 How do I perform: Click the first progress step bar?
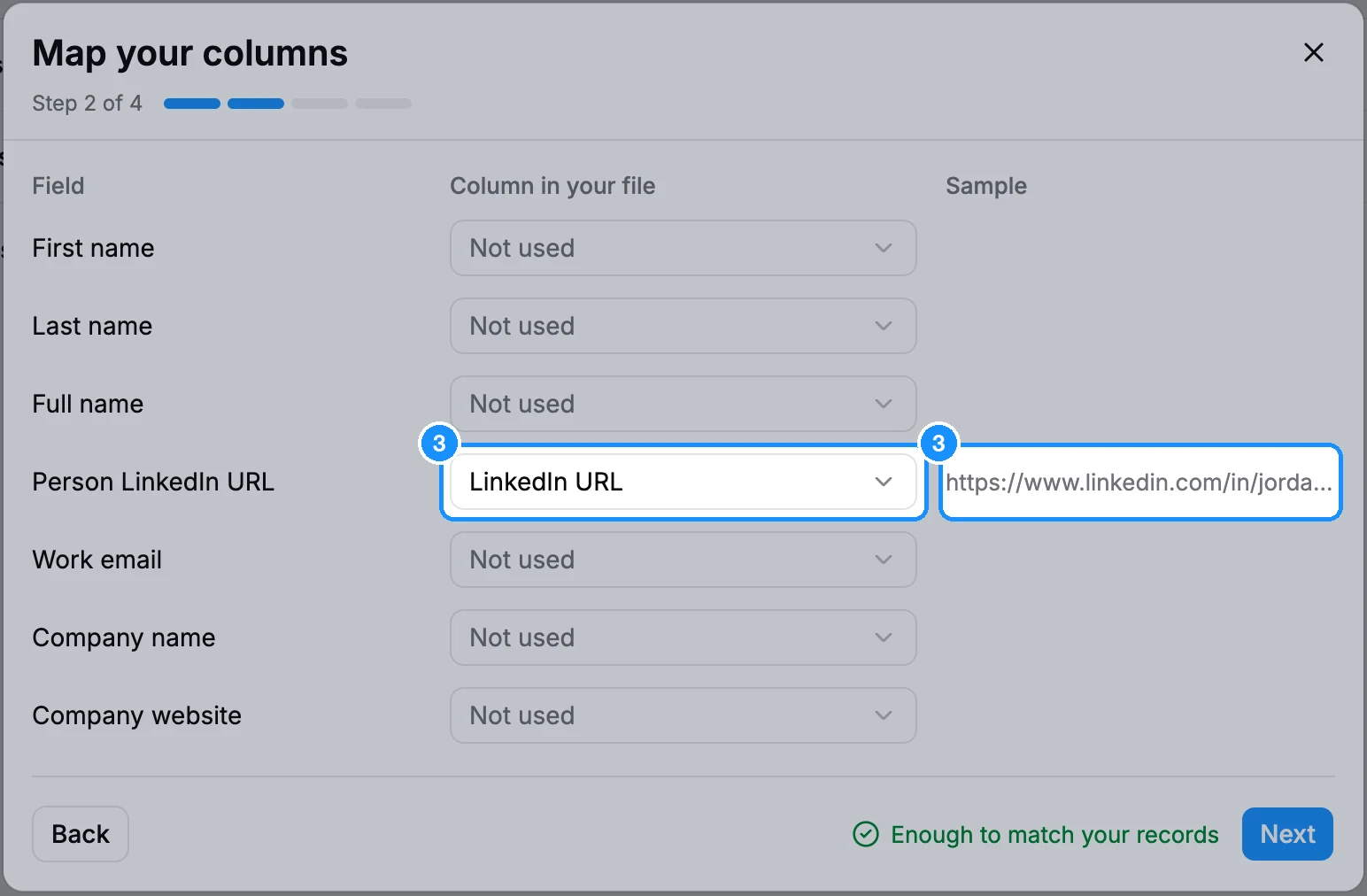pos(192,104)
